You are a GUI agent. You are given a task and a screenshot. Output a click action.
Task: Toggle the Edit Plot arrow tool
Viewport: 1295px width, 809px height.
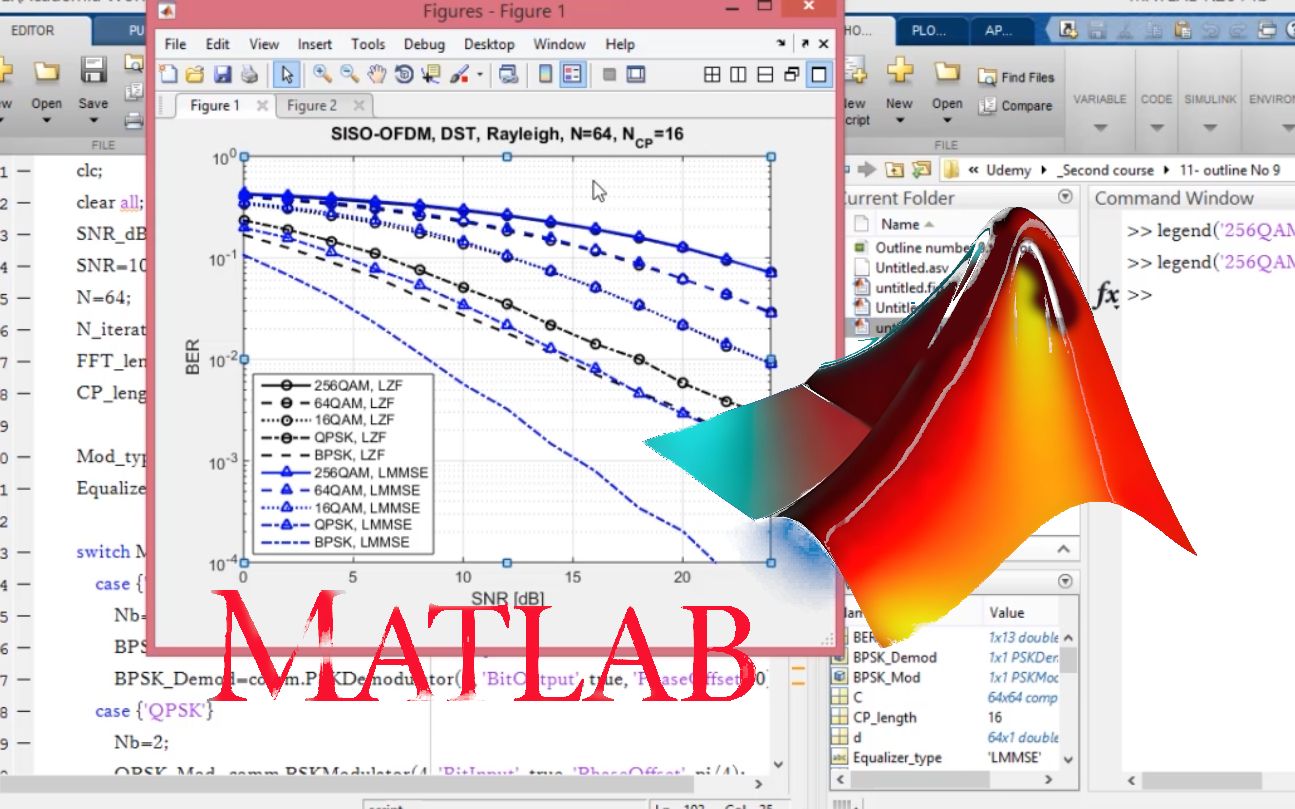[x=287, y=74]
